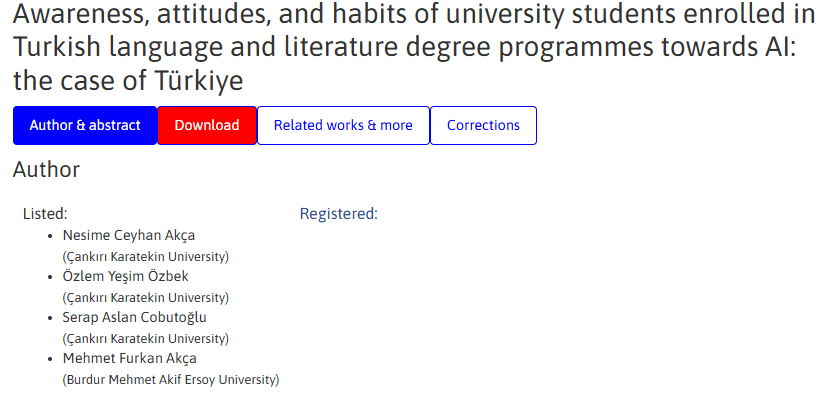Click the Listed: label
Image resolution: width=829 pixels, height=412 pixels.
(x=45, y=213)
